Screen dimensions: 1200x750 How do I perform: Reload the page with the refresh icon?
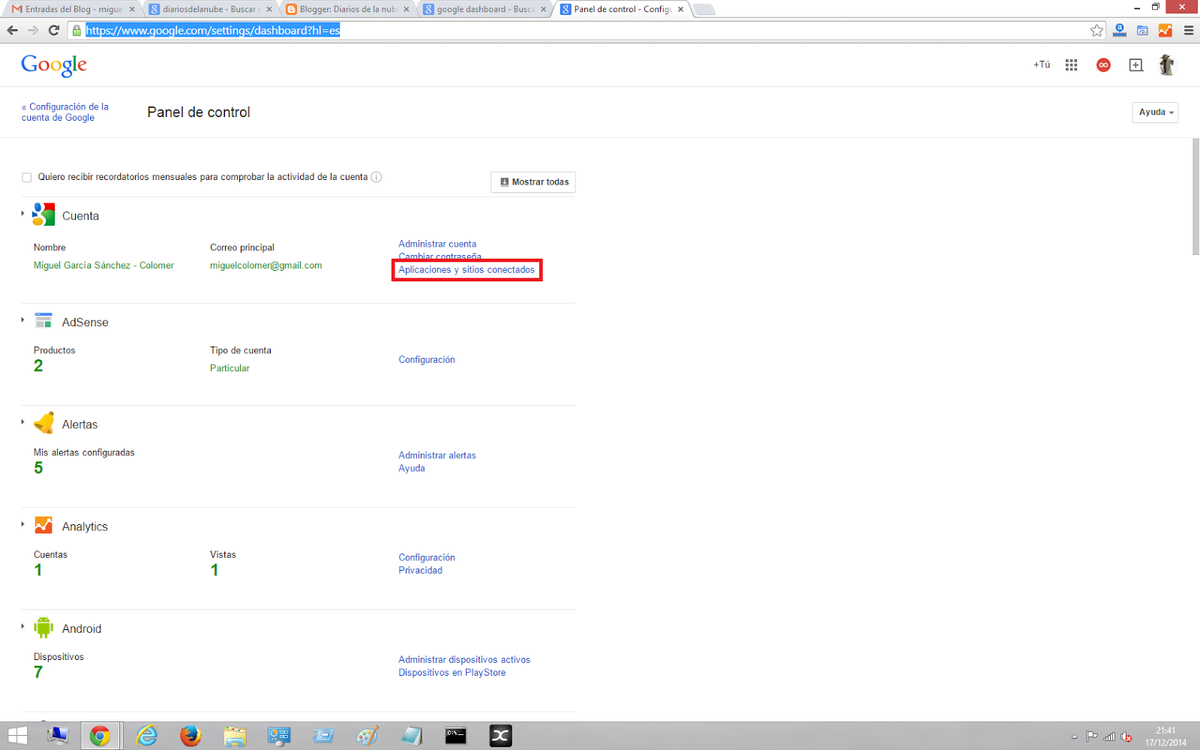click(x=54, y=30)
